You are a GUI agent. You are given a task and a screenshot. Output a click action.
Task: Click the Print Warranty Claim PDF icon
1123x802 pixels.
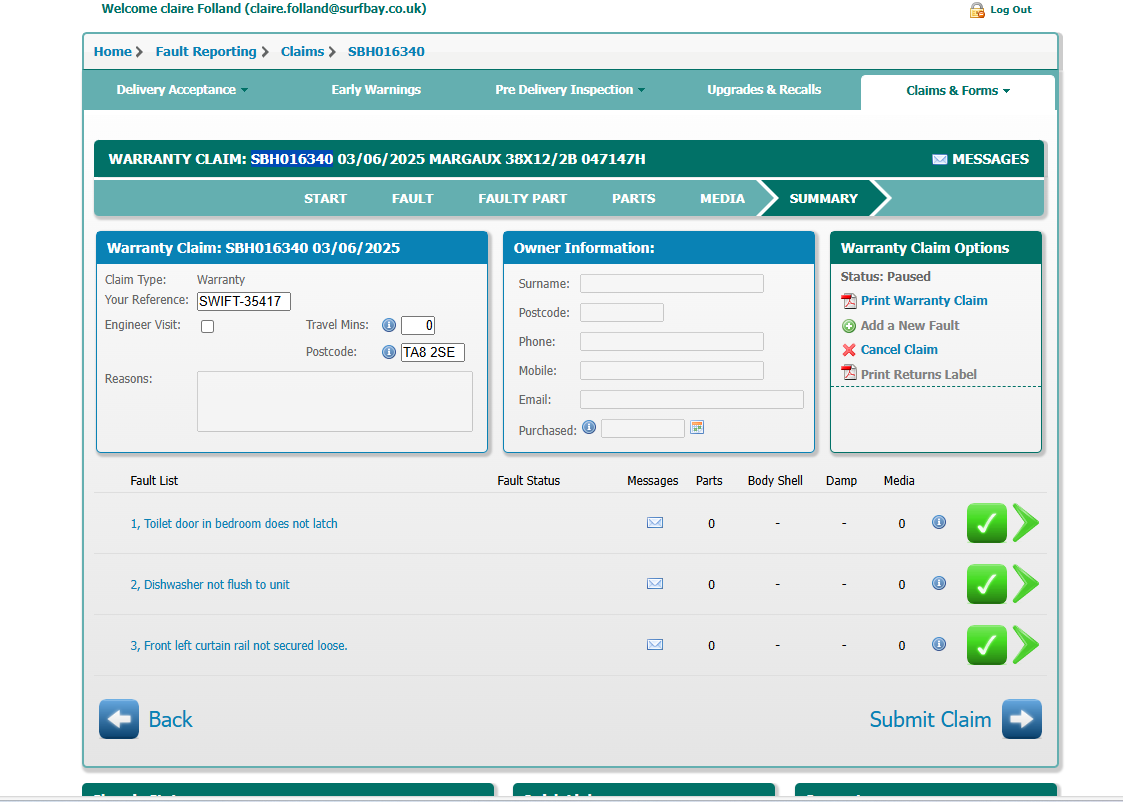[x=849, y=301]
